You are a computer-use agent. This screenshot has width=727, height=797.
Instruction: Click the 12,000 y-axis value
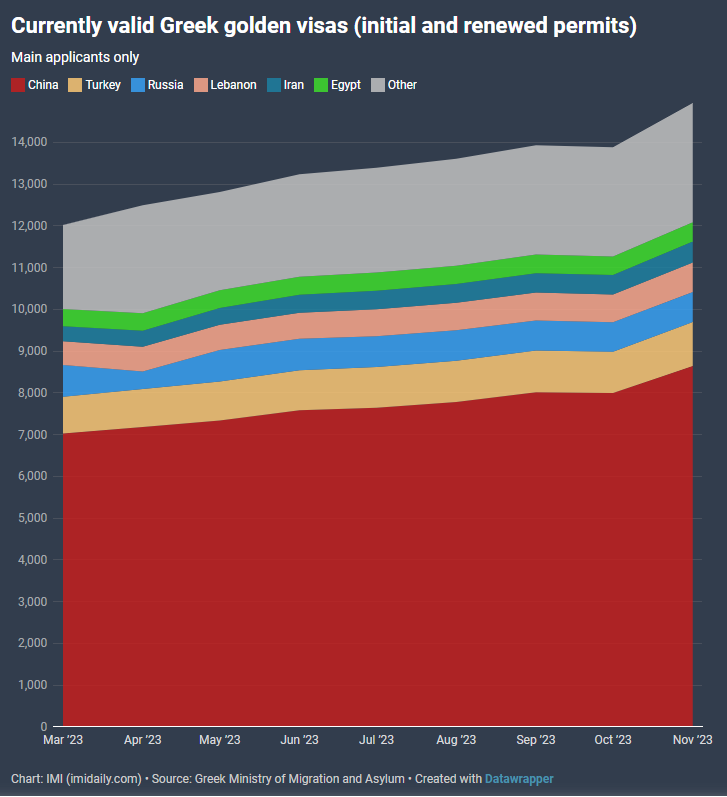29,226
